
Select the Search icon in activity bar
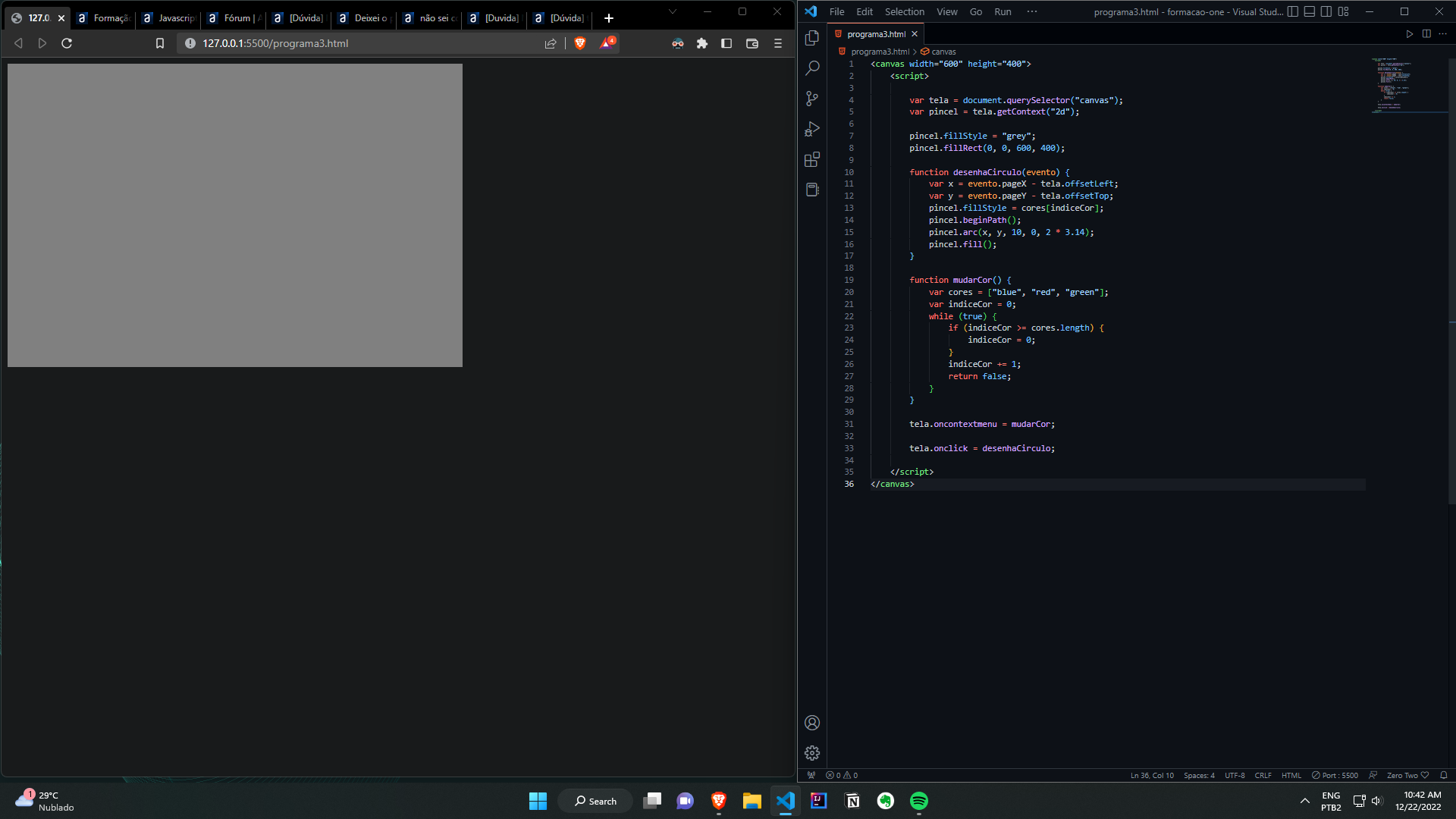tap(812, 68)
